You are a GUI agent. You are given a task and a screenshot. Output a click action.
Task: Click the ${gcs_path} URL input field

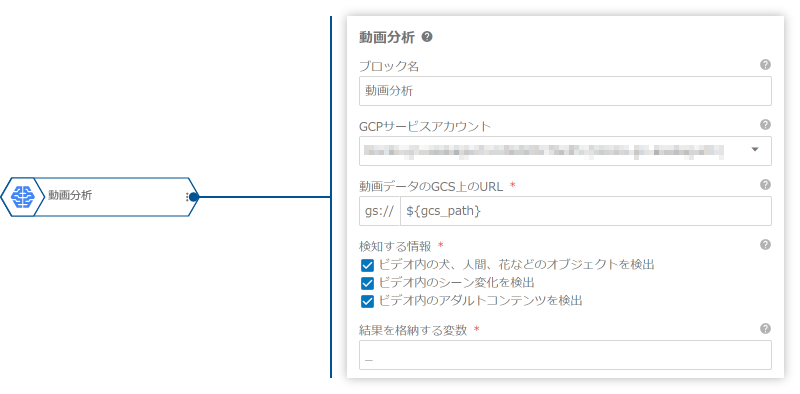click(x=586, y=211)
